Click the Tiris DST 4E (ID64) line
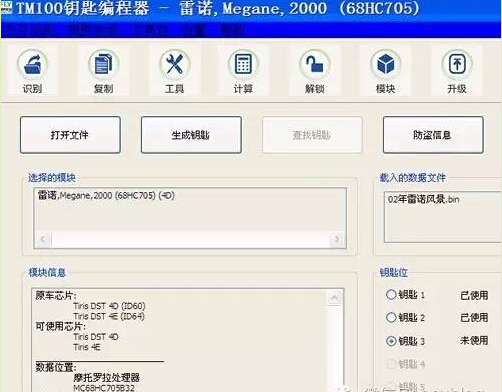The width and height of the screenshot is (502, 392). click(109, 316)
